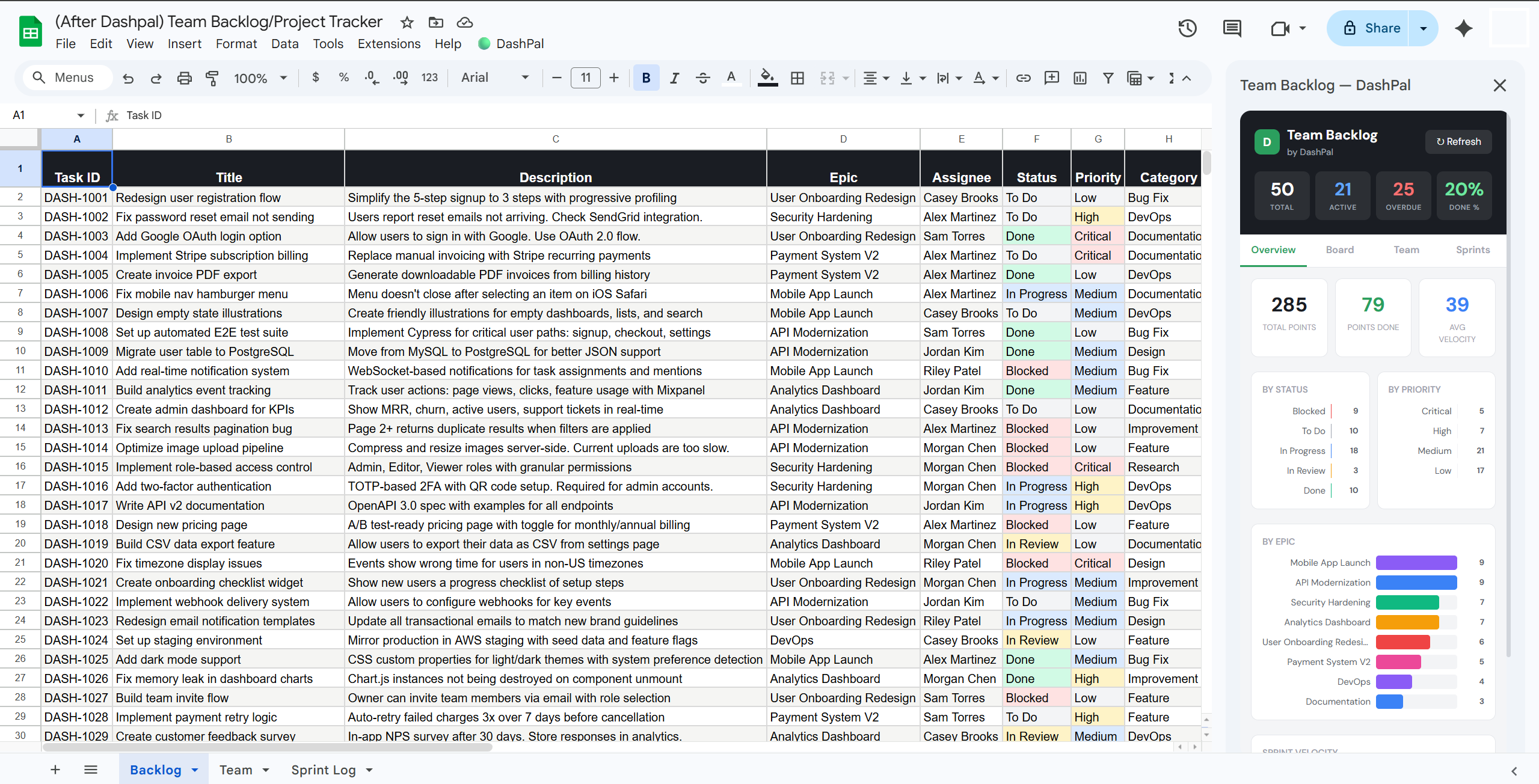Click the create filter funnel icon
Screen dimensions: 1539x784
1108,78
